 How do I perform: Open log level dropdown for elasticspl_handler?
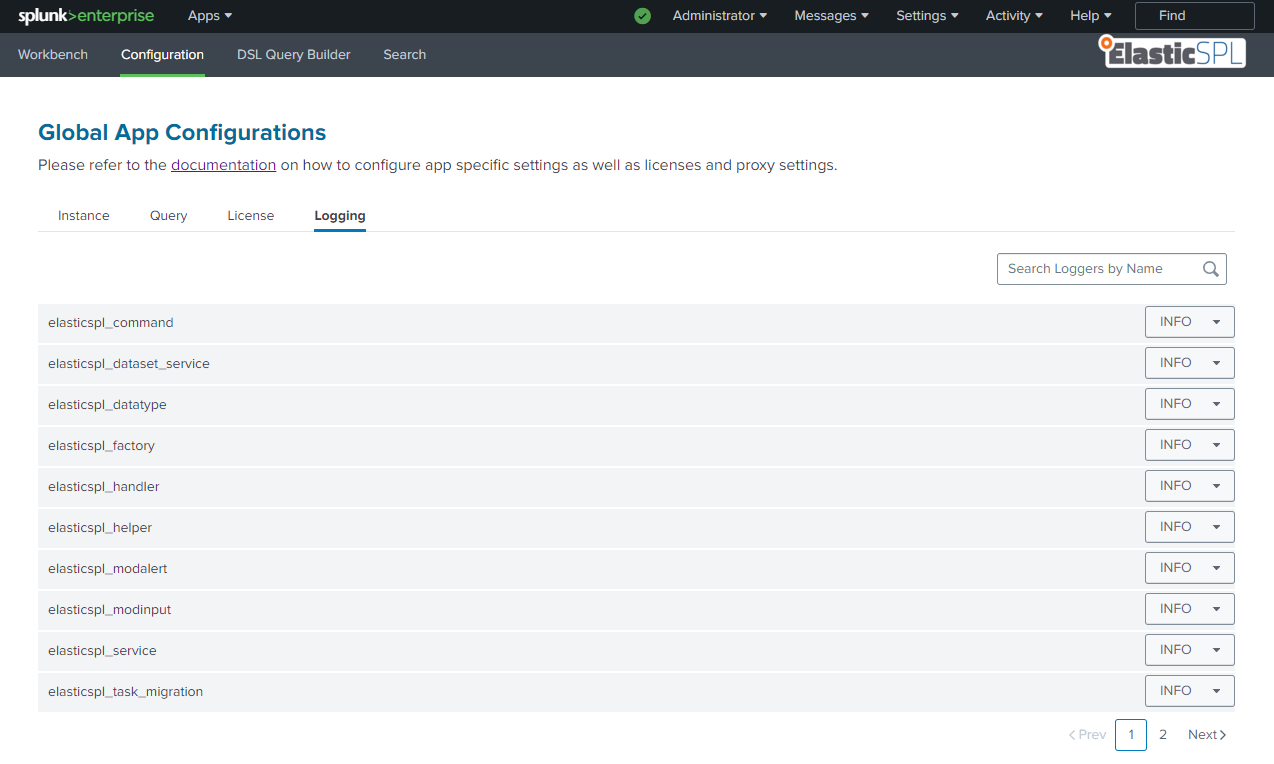[1189, 486]
